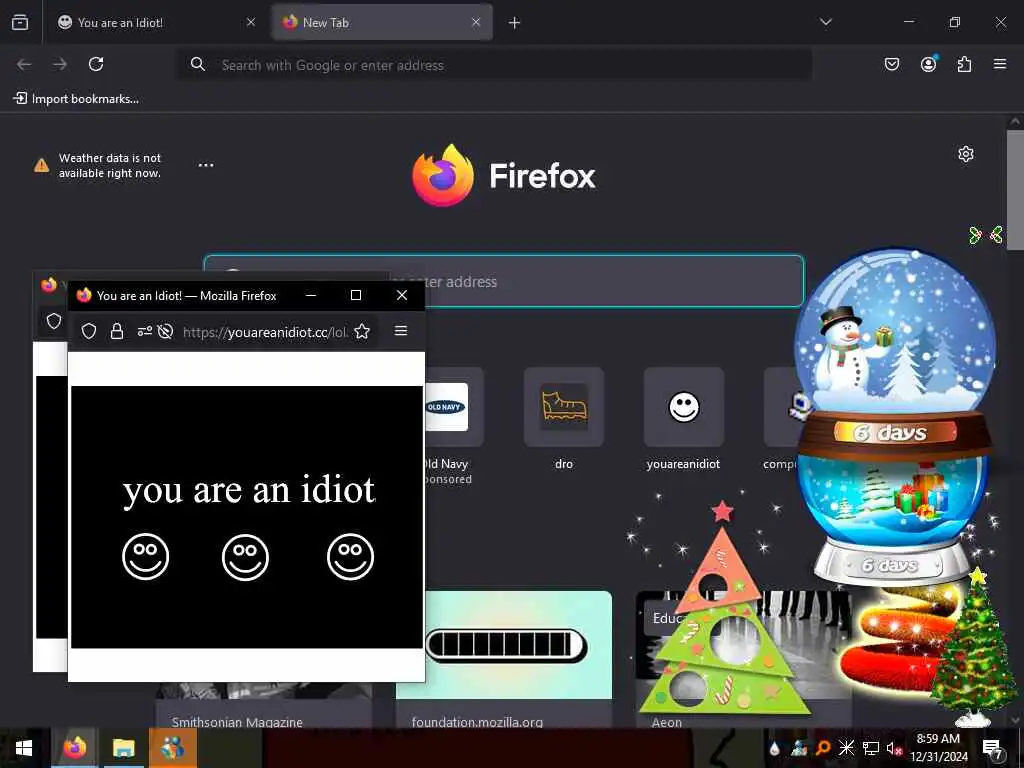The height and width of the screenshot is (768, 1024).
Task: Click the orange highlighted taskbar app icon
Action: 172,748
